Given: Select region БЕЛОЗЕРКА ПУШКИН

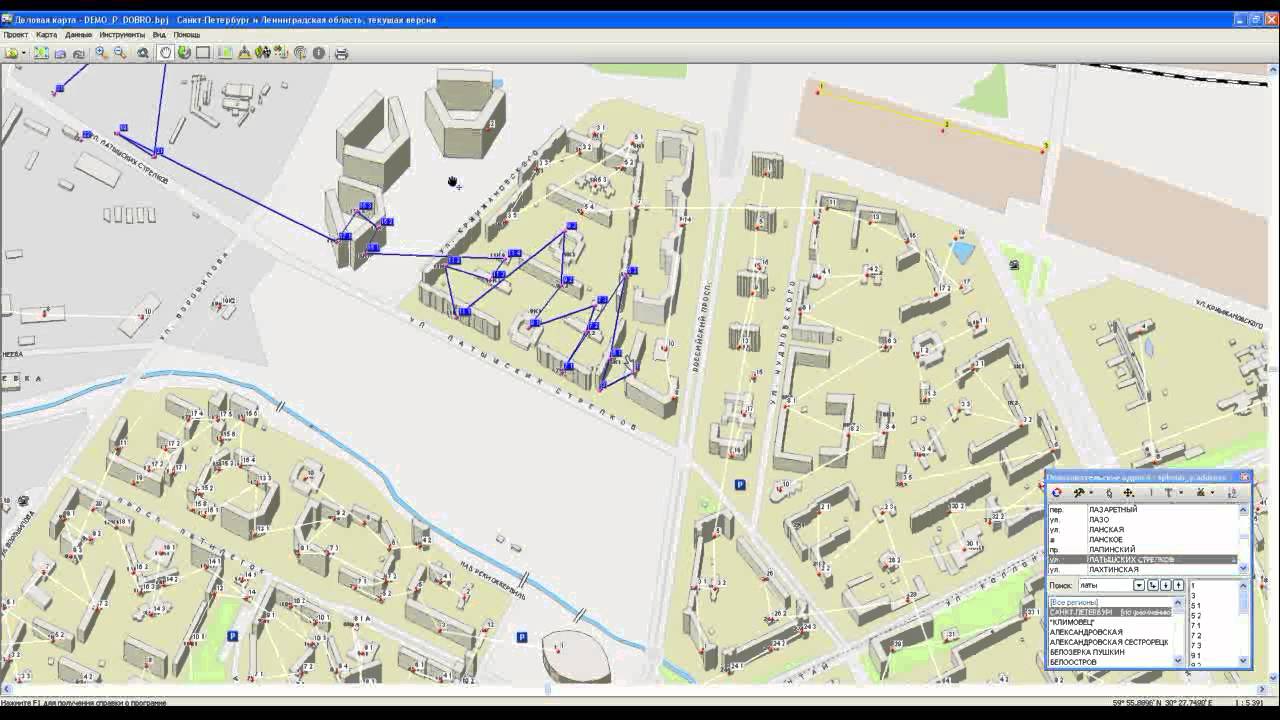Looking at the screenshot, I should click(x=1087, y=652).
